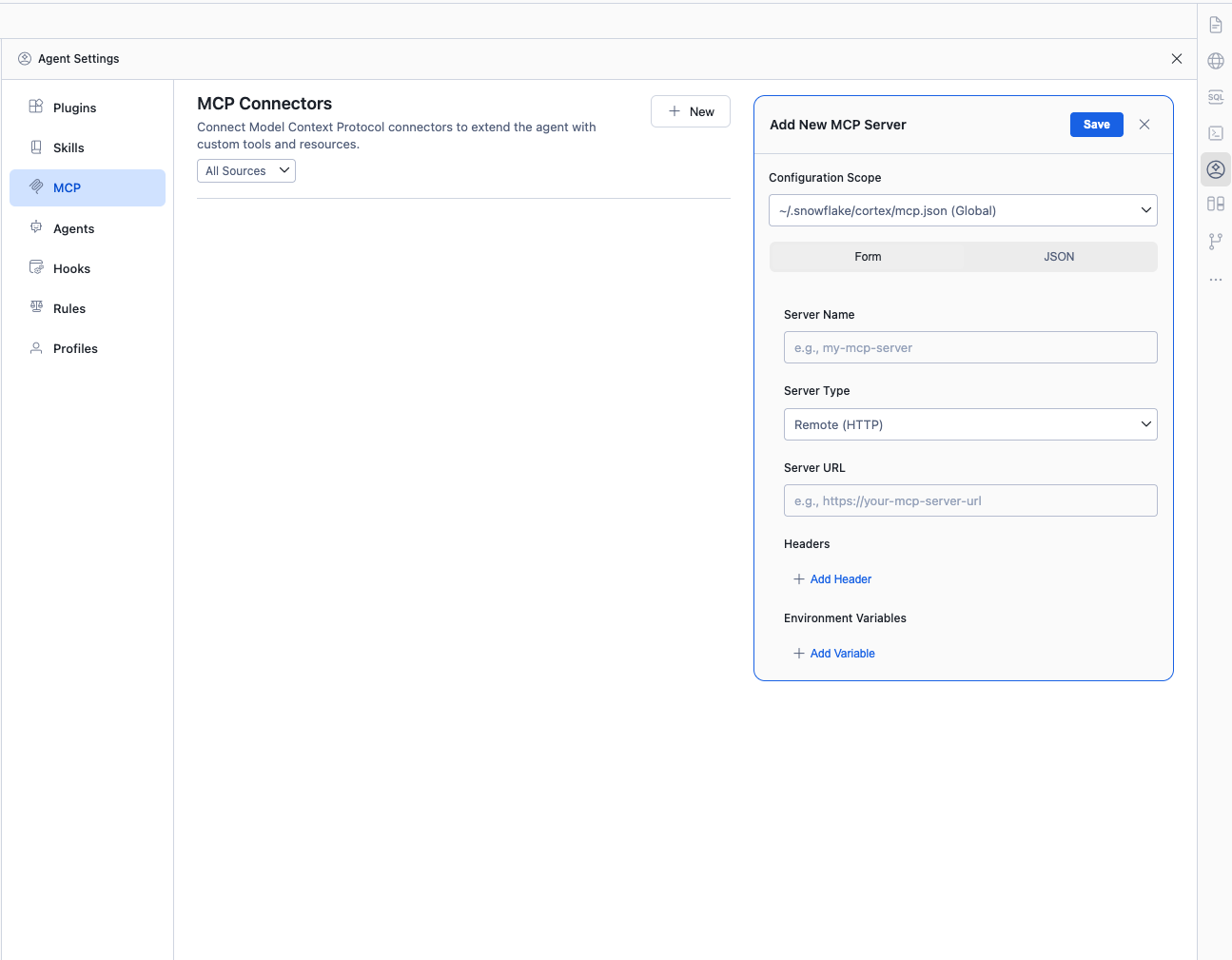This screenshot has width=1232, height=960.
Task: Click the MCP connector icon
Action: click(36, 186)
